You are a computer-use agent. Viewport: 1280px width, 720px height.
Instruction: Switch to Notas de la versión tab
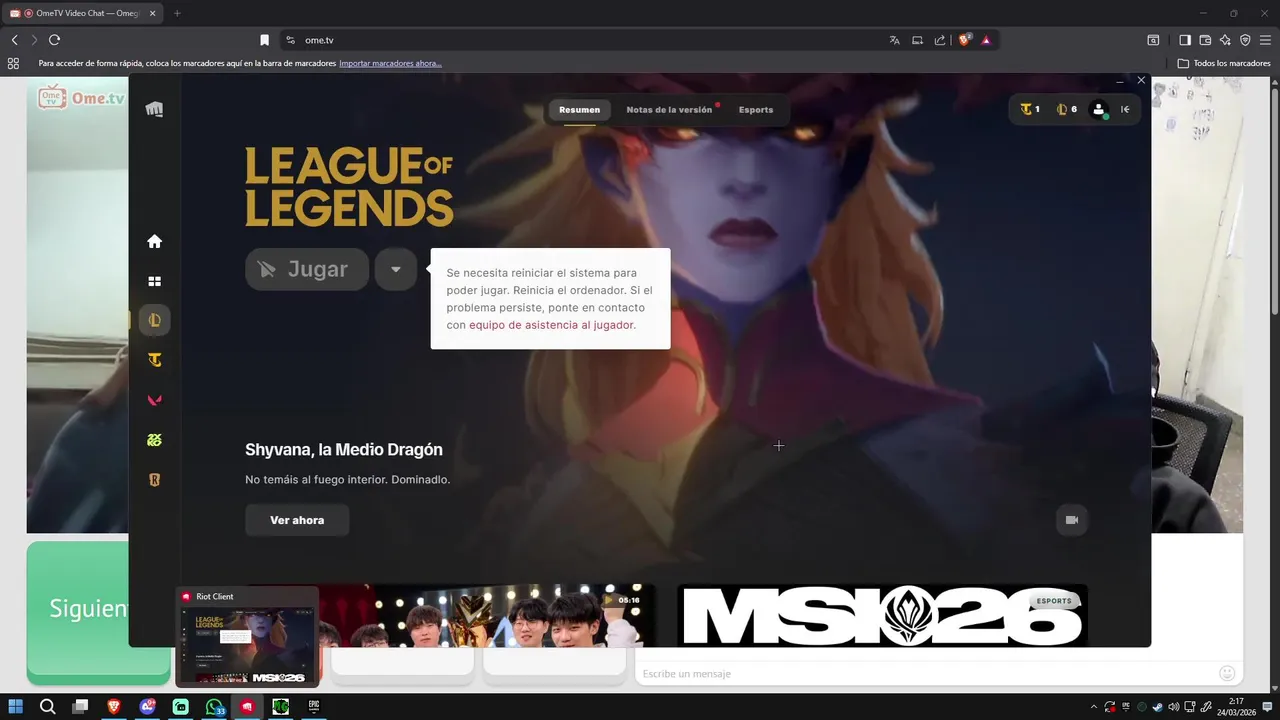(x=669, y=110)
